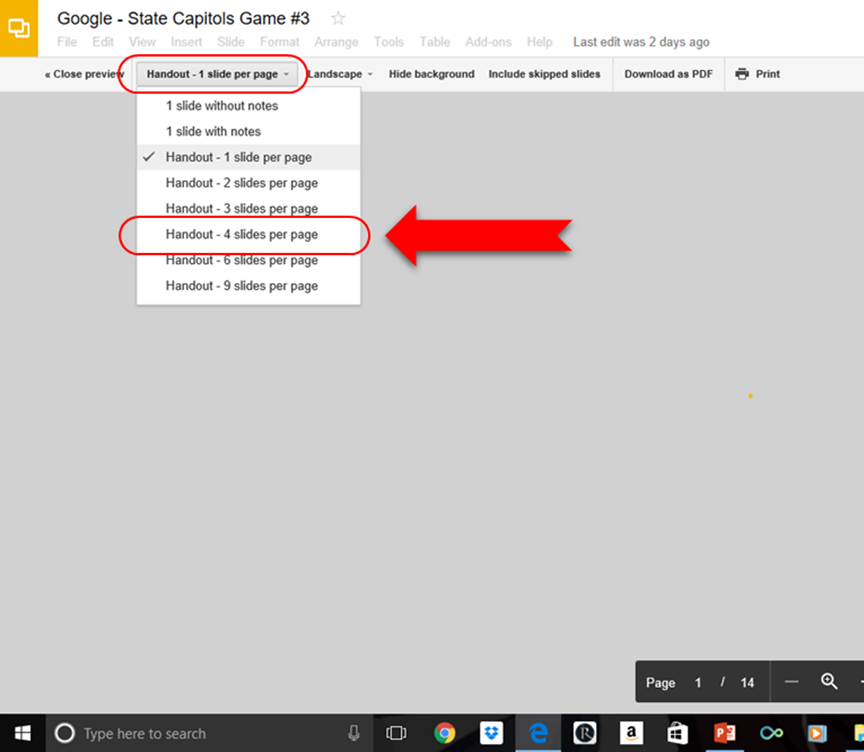Open Dropbox from the taskbar
Screen dimensions: 864x752
(x=491, y=733)
